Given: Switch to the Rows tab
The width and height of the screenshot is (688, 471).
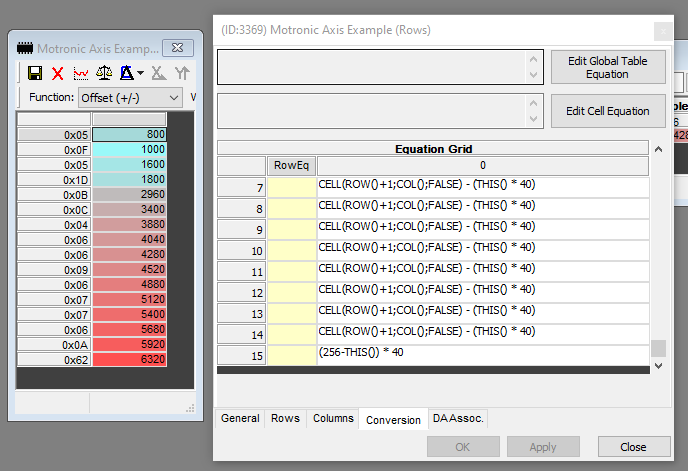Looking at the screenshot, I should coord(285,418).
